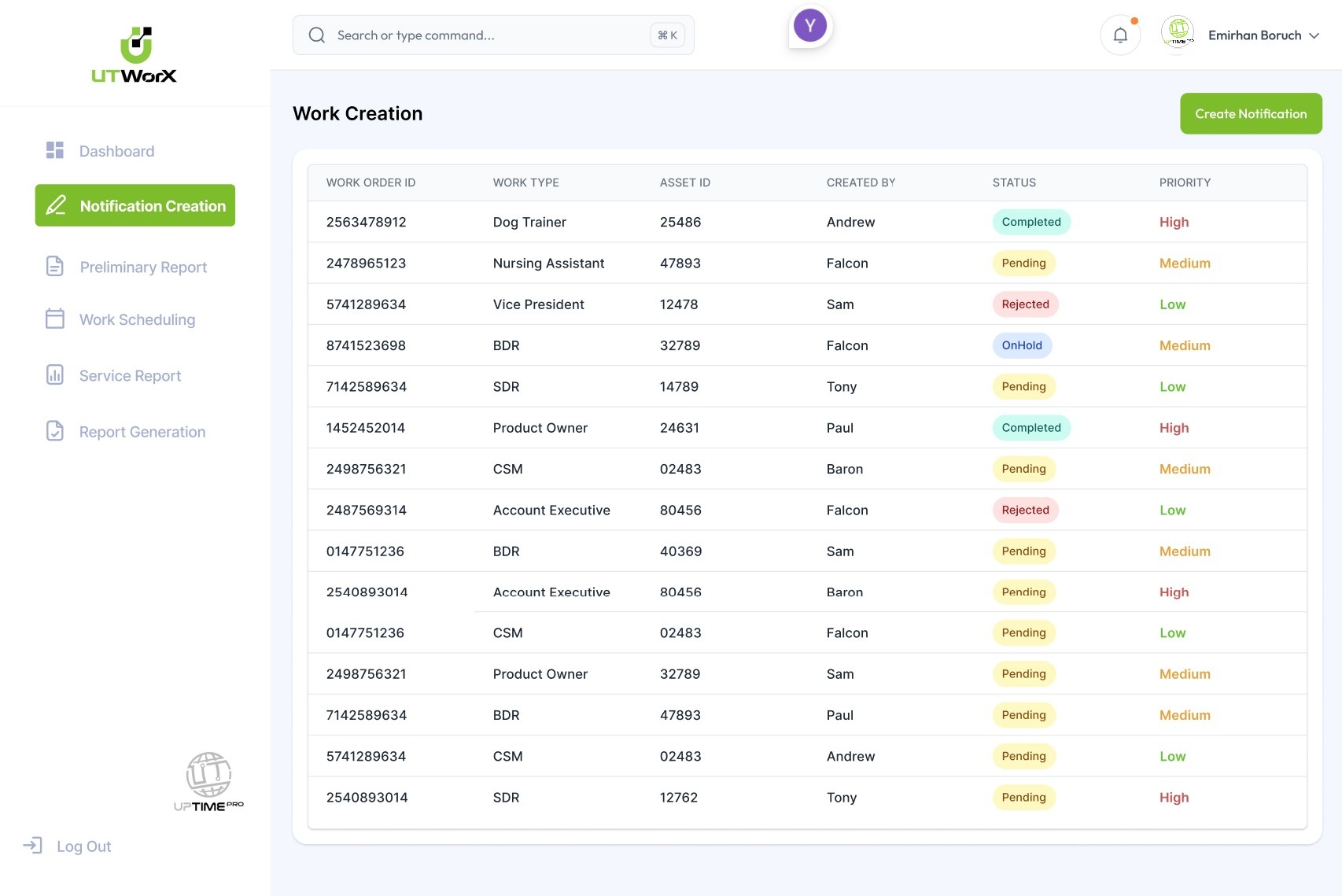This screenshot has height=896, width=1342.
Task: Click the Work Scheduling calendar icon
Action: coord(55,319)
